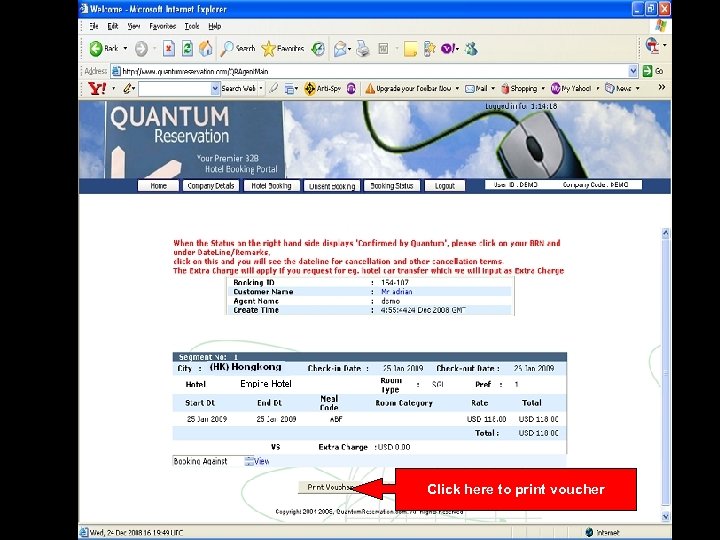The image size is (720, 540).
Task: Click the address bar URL field
Action: tap(370, 71)
